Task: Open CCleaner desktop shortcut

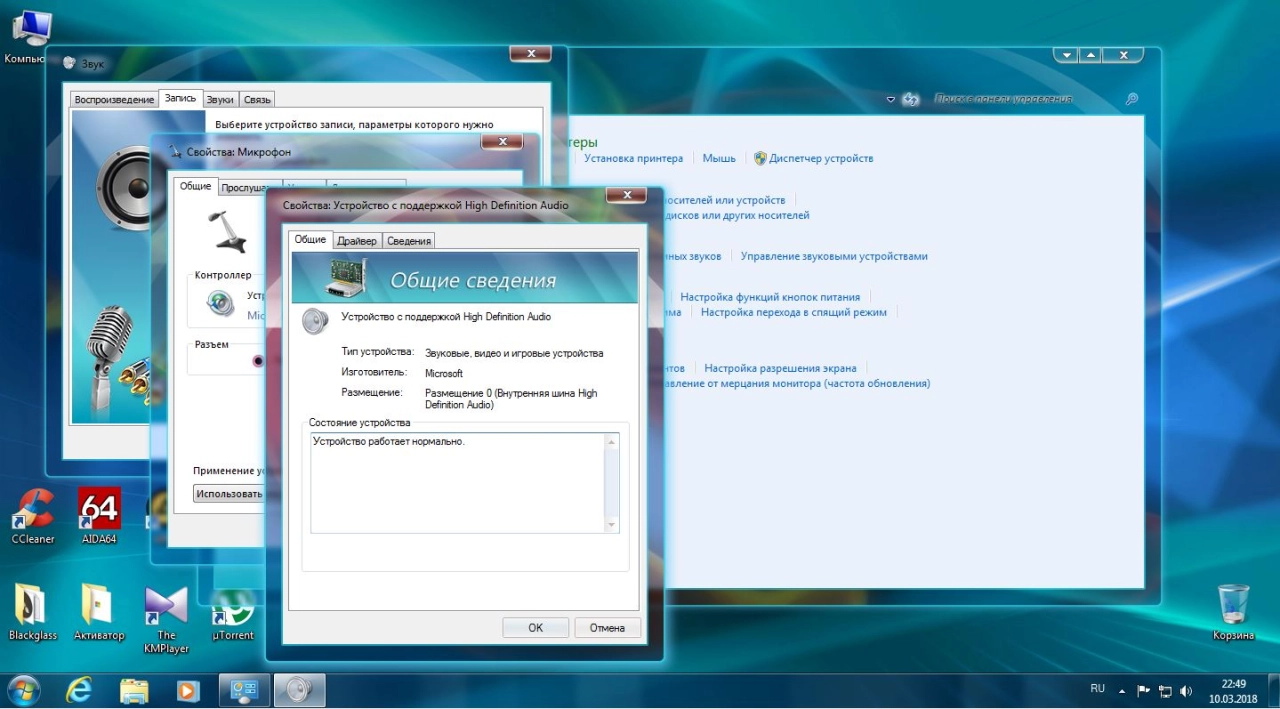Action: (x=33, y=515)
